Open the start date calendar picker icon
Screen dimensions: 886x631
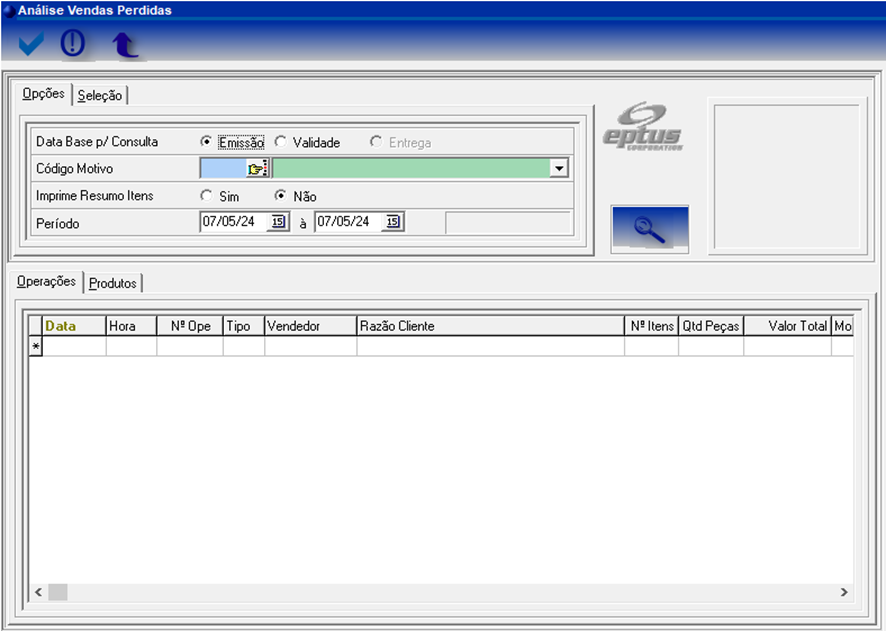[279, 222]
